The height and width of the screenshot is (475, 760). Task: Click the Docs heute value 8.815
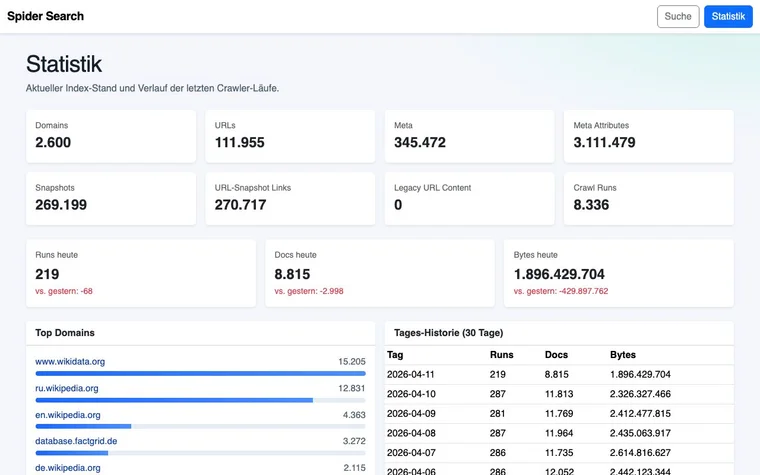tap(292, 274)
